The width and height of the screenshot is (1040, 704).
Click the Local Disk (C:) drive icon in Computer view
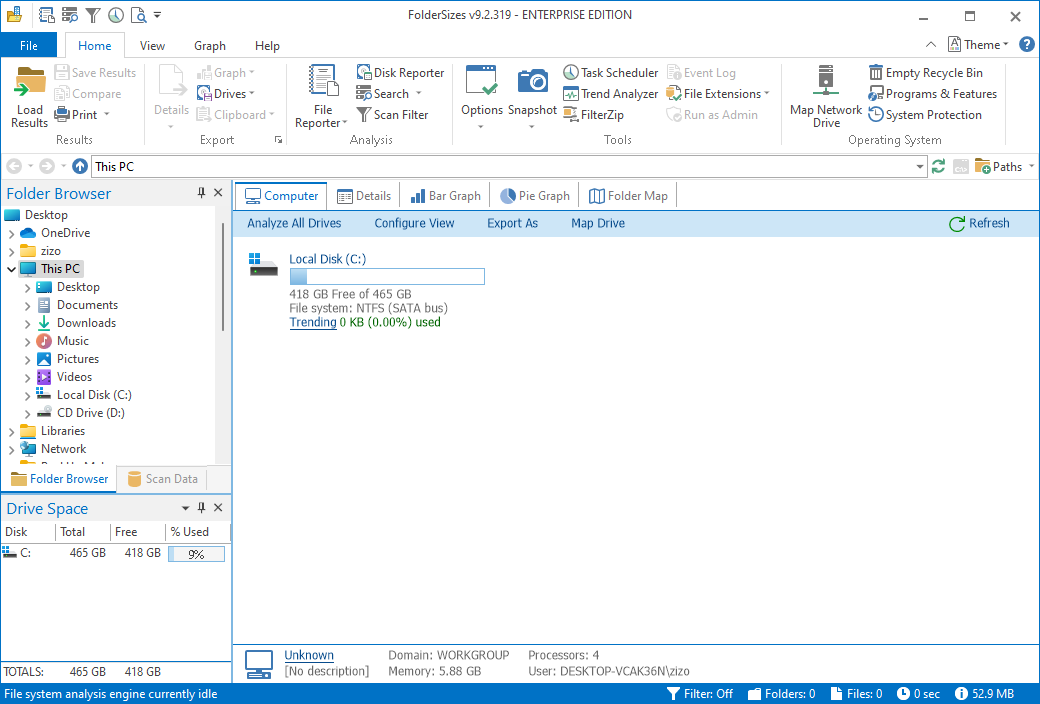coord(263,264)
